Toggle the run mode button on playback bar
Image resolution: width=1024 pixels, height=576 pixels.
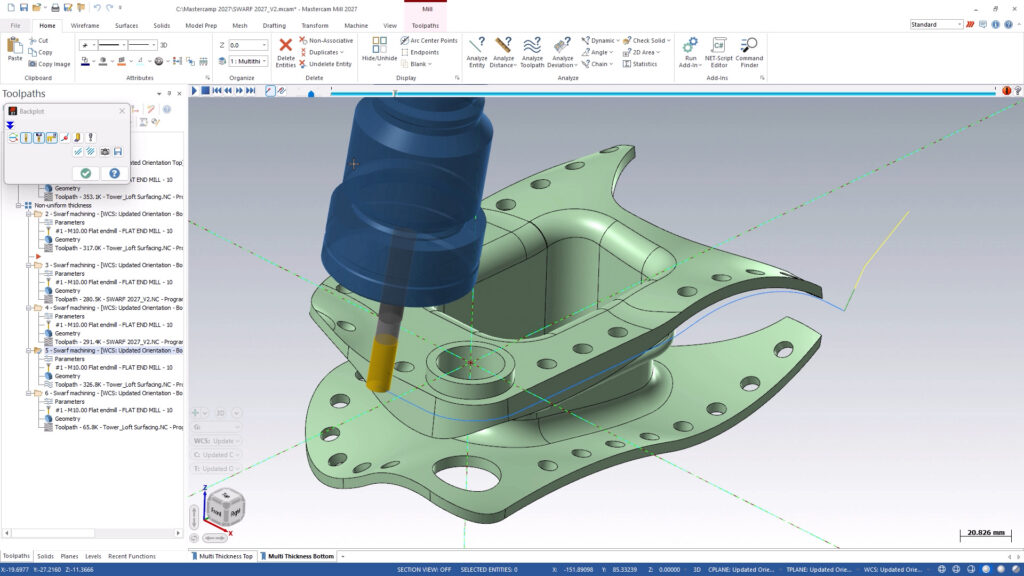click(281, 91)
